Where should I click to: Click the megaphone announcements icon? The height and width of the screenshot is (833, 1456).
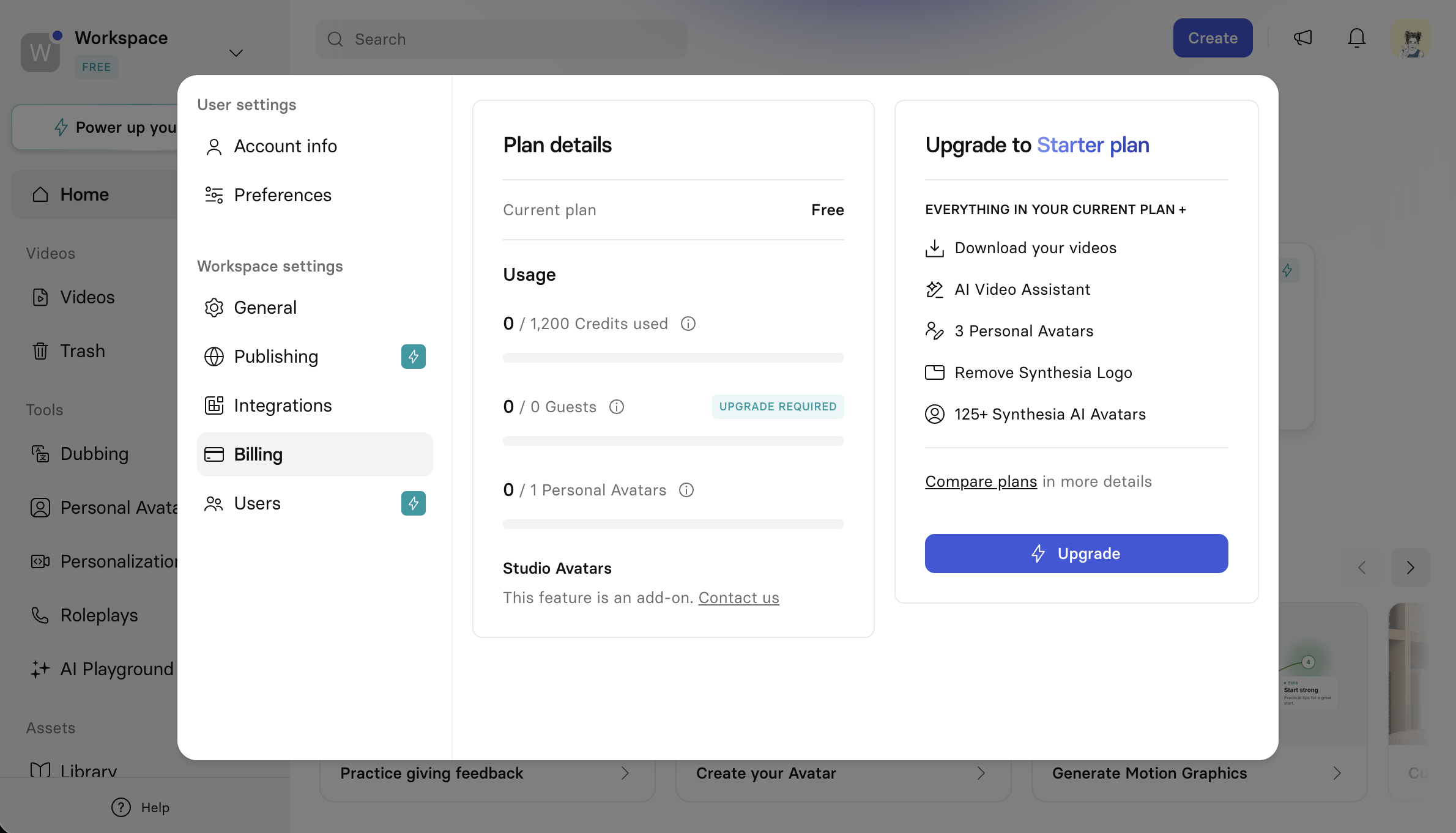pos(1302,38)
